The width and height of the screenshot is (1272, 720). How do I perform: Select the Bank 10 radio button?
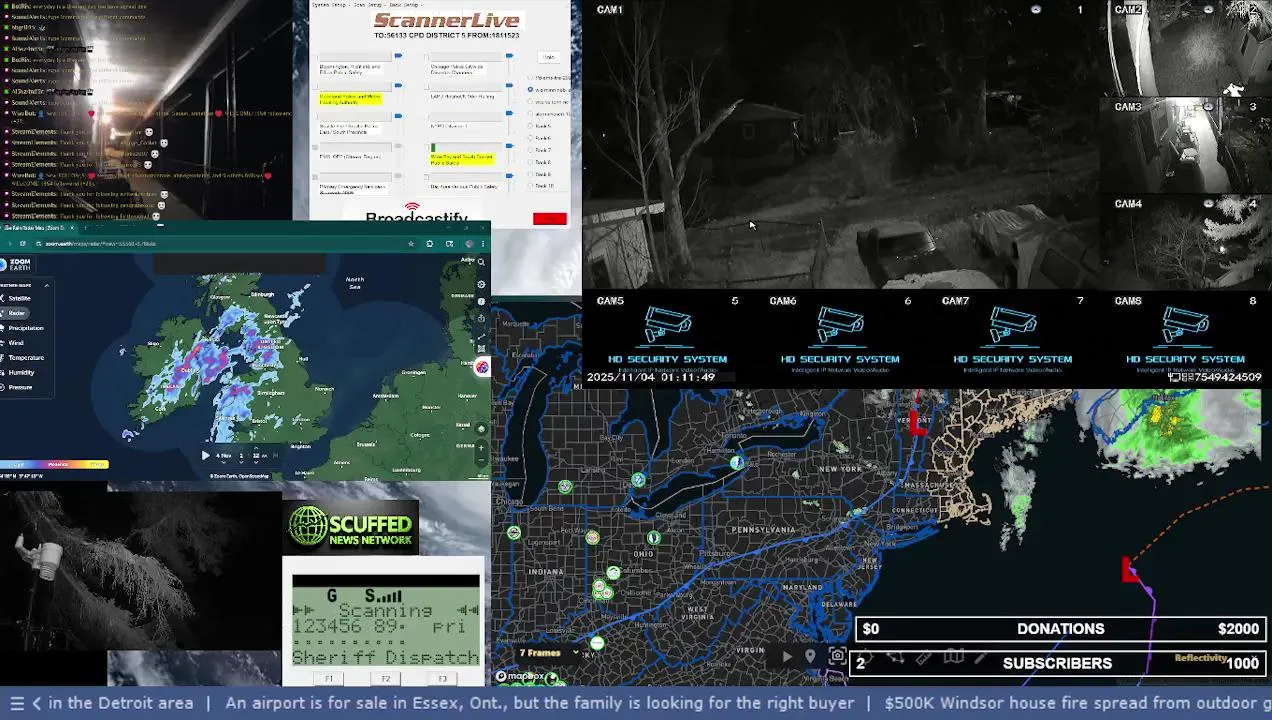[x=531, y=186]
